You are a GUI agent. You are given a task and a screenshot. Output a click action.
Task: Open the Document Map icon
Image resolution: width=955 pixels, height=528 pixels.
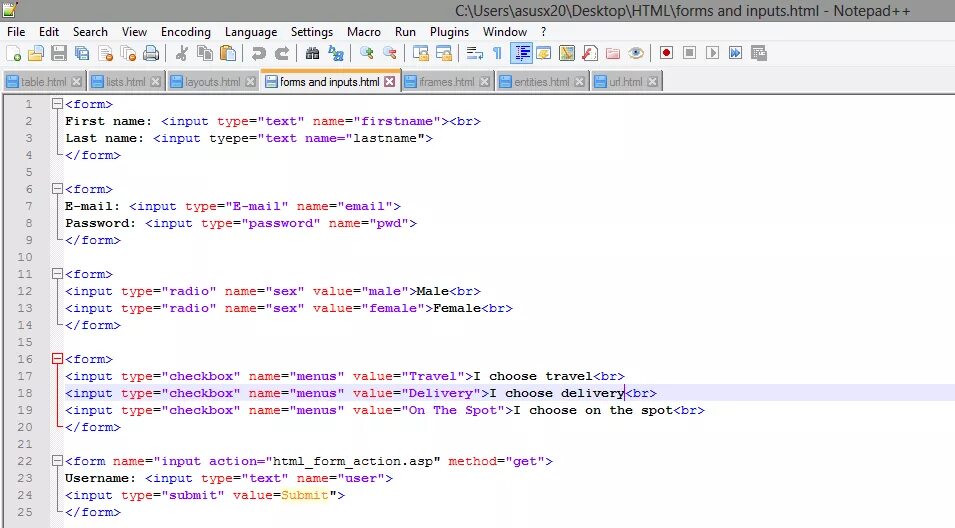[566, 54]
